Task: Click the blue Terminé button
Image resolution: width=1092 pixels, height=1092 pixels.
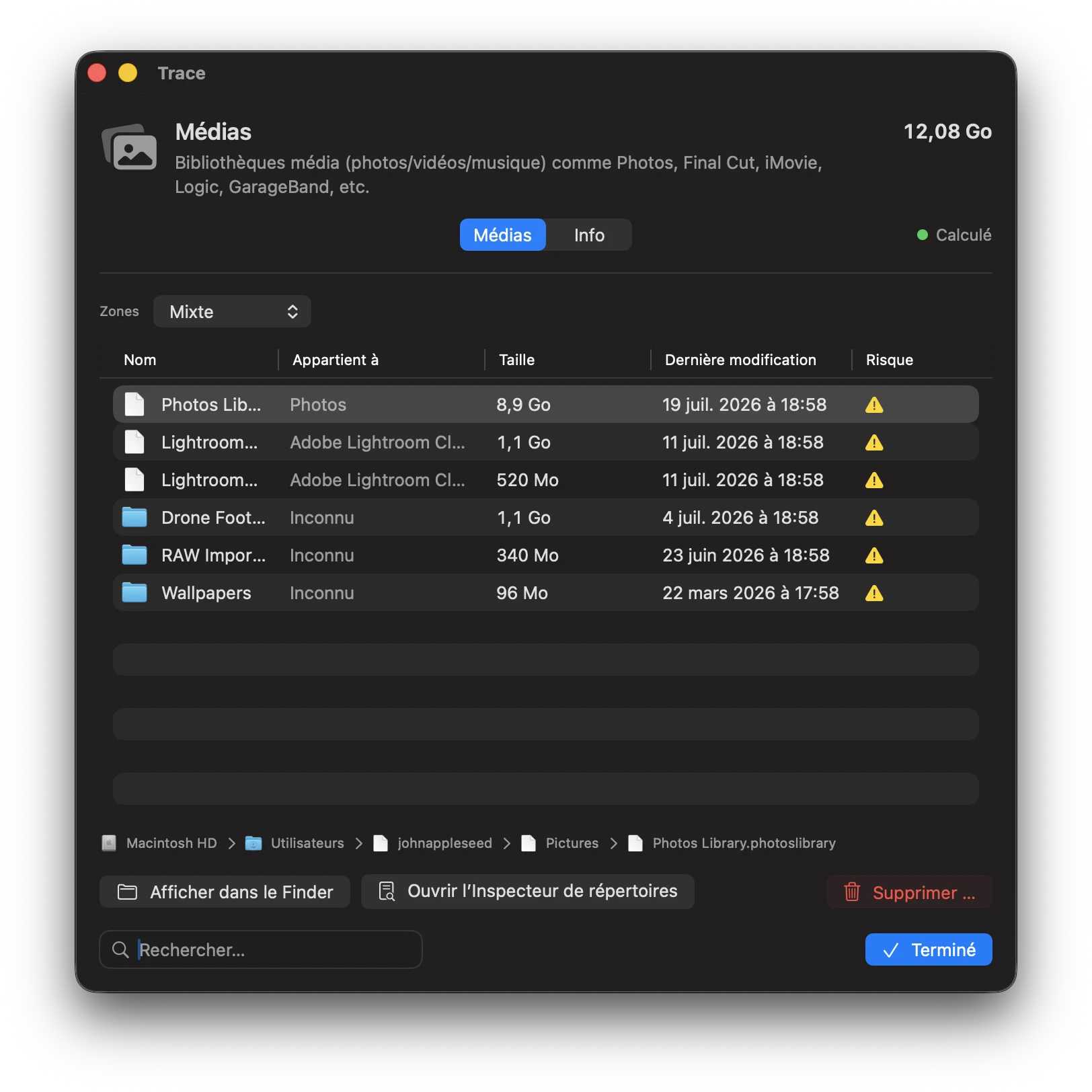Action: coord(929,949)
